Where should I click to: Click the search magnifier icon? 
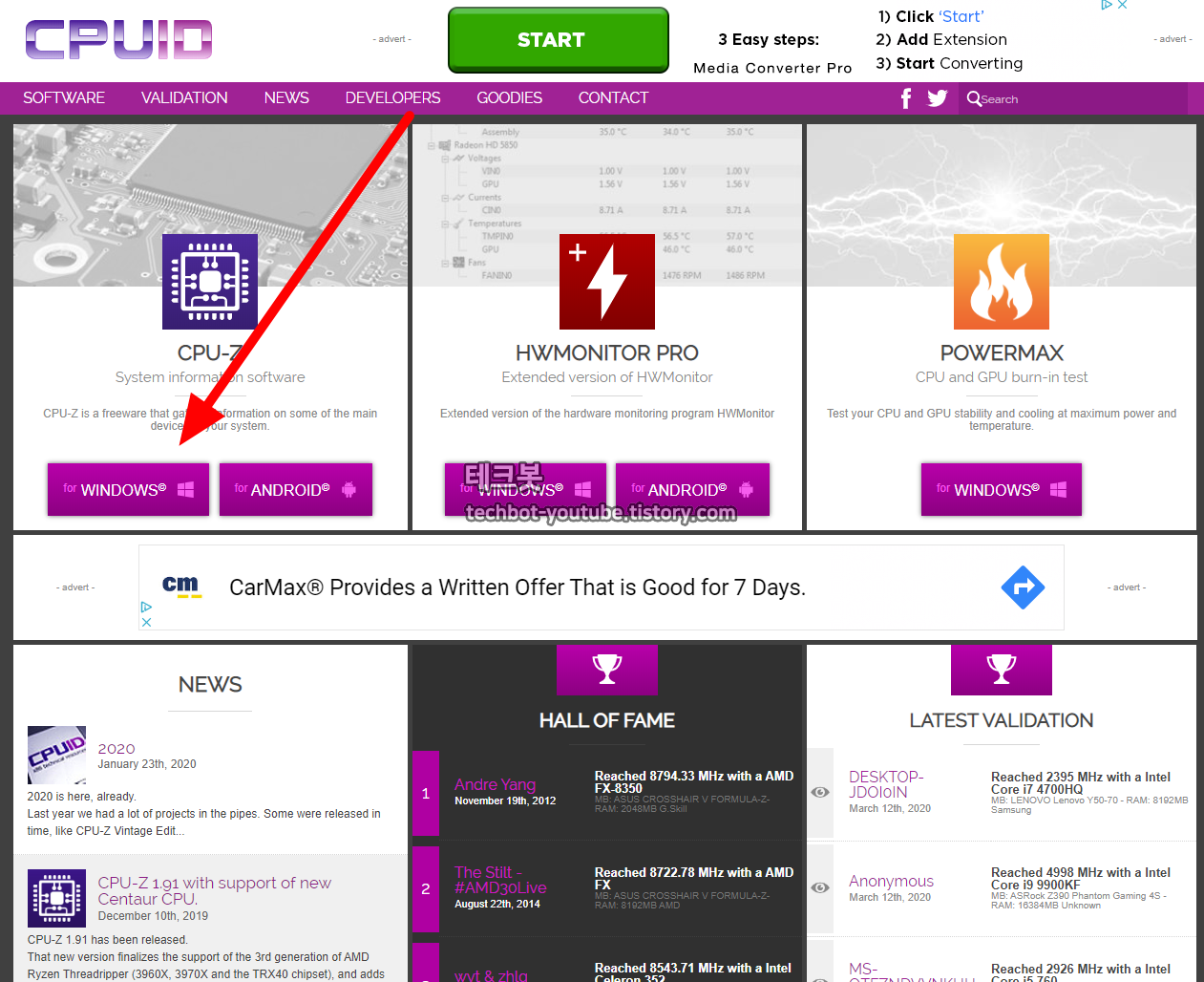(973, 98)
